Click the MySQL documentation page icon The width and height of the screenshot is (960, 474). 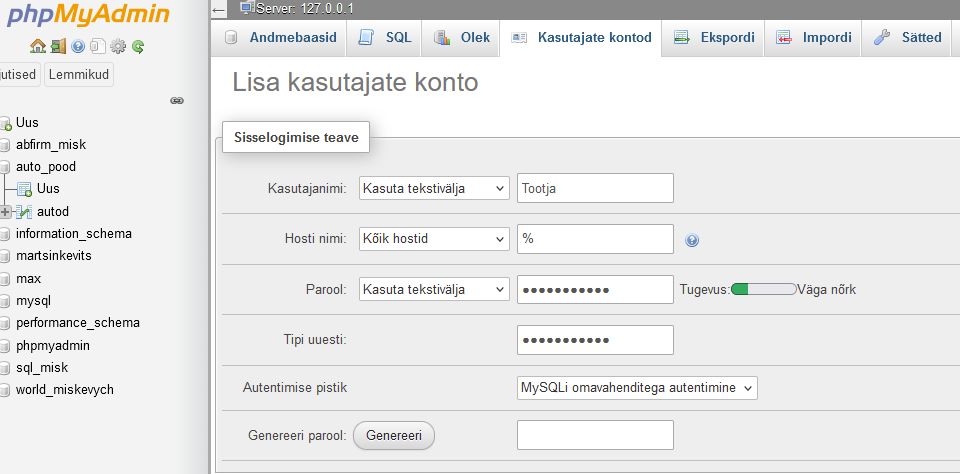pyautogui.click(x=97, y=46)
